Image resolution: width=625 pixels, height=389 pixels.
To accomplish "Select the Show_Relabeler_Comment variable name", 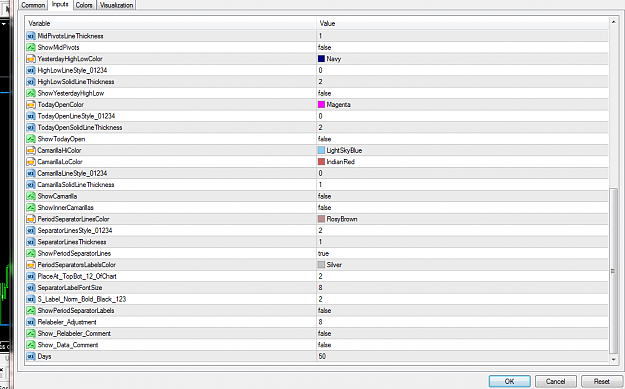I will [x=74, y=334].
